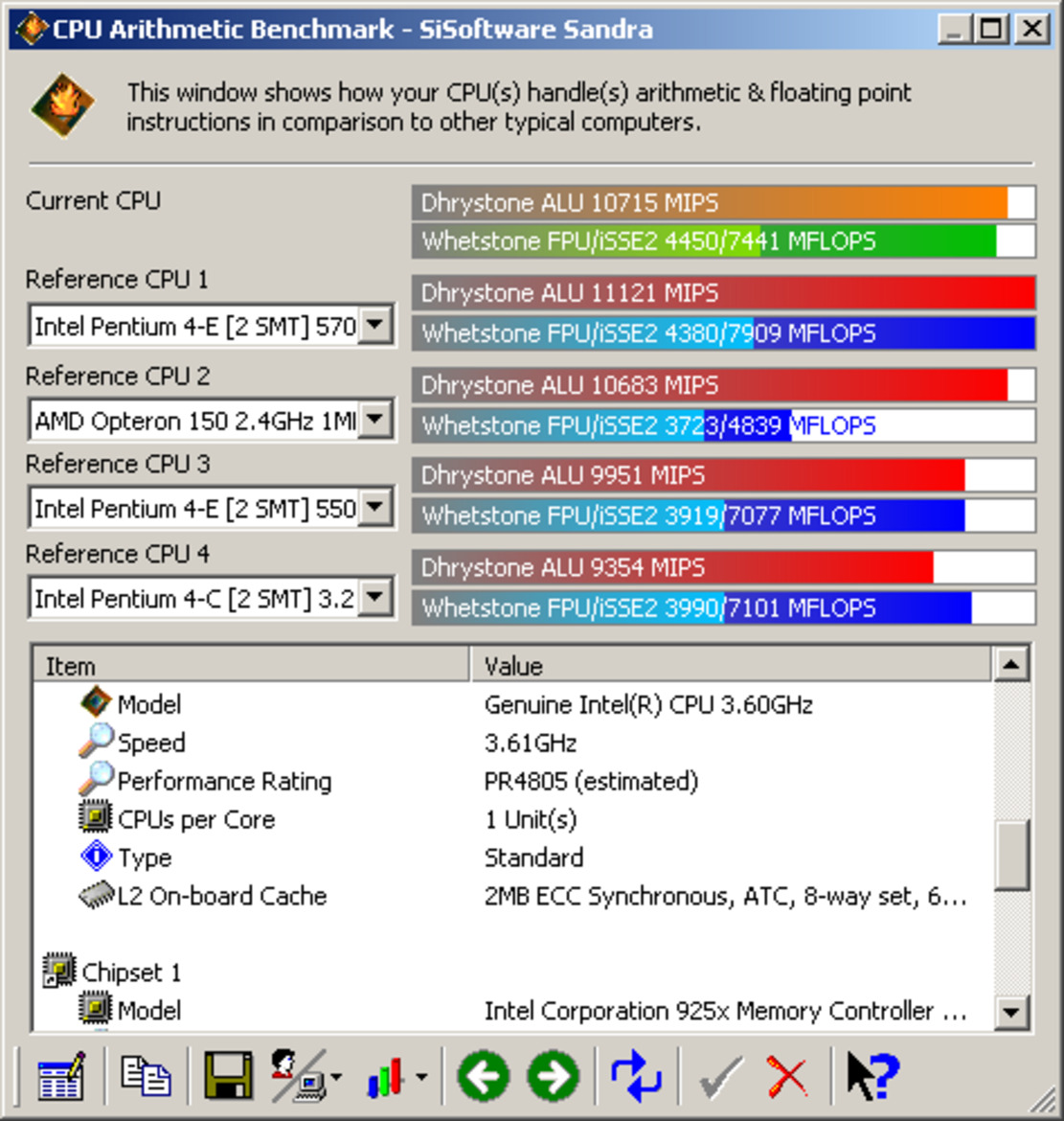This screenshot has width=1064, height=1121.
Task: Open Reference CPU 3 dropdown arrow
Action: (375, 508)
